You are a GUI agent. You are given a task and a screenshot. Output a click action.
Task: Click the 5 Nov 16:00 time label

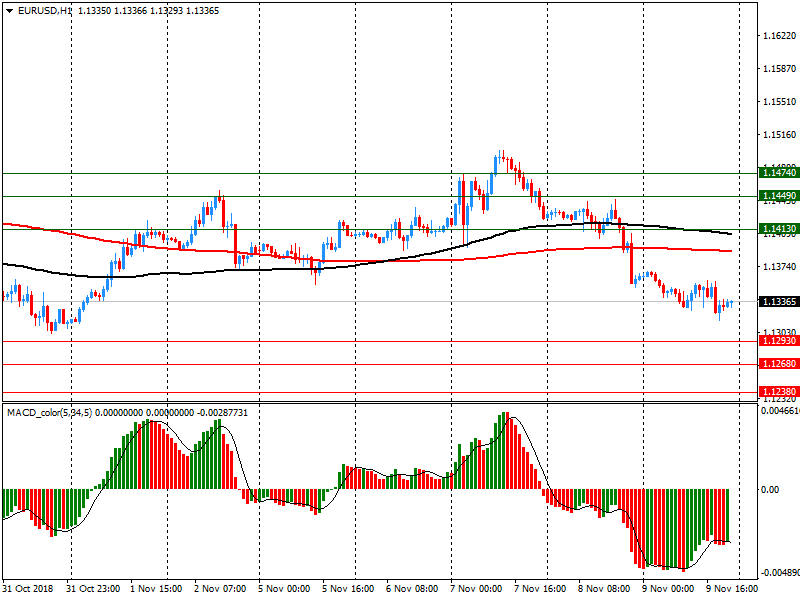pyautogui.click(x=346, y=589)
